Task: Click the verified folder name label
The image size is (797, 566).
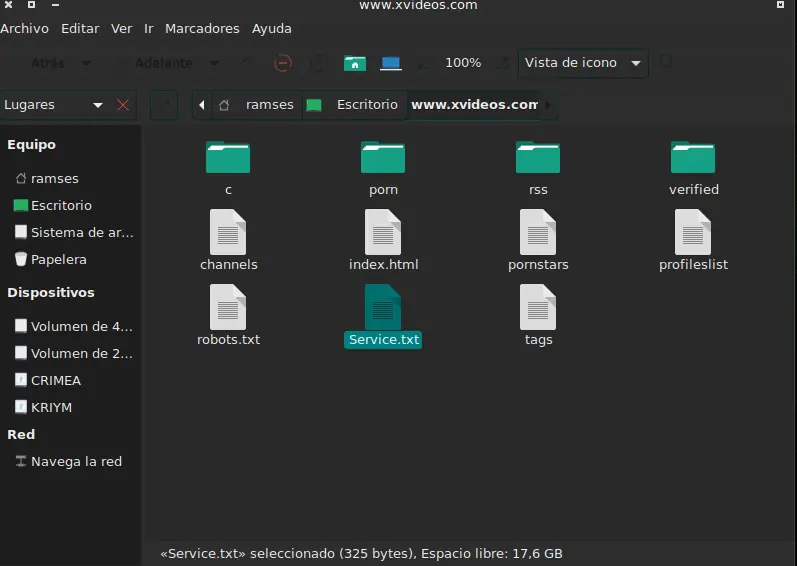Action: click(x=694, y=190)
